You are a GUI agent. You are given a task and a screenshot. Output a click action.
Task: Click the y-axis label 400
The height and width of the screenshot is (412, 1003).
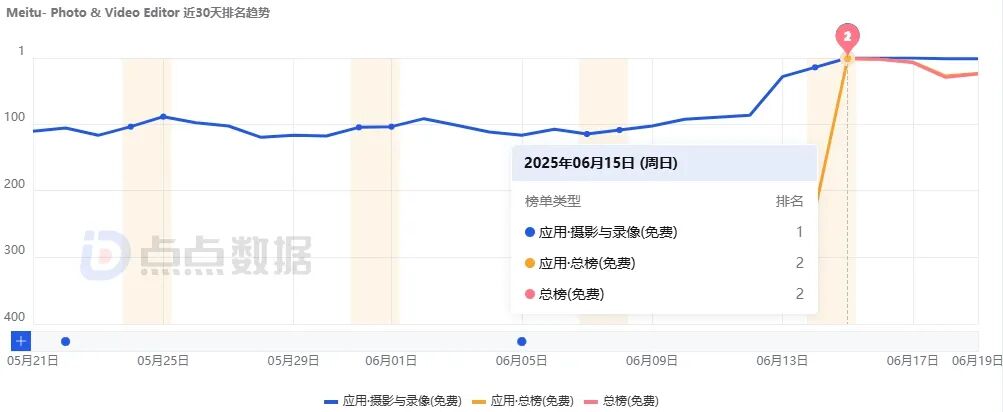pyautogui.click(x=16, y=317)
